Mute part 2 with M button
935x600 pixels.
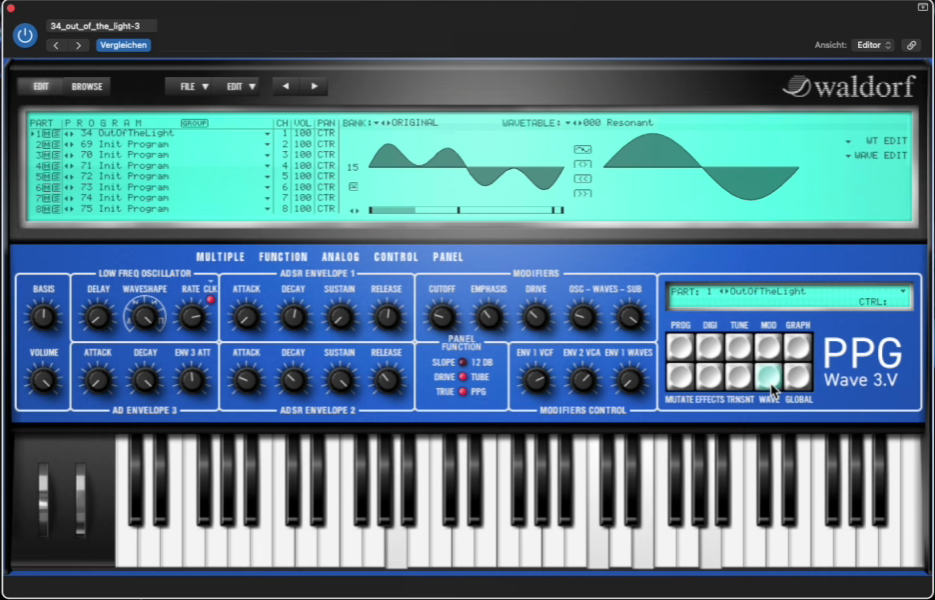point(47,144)
